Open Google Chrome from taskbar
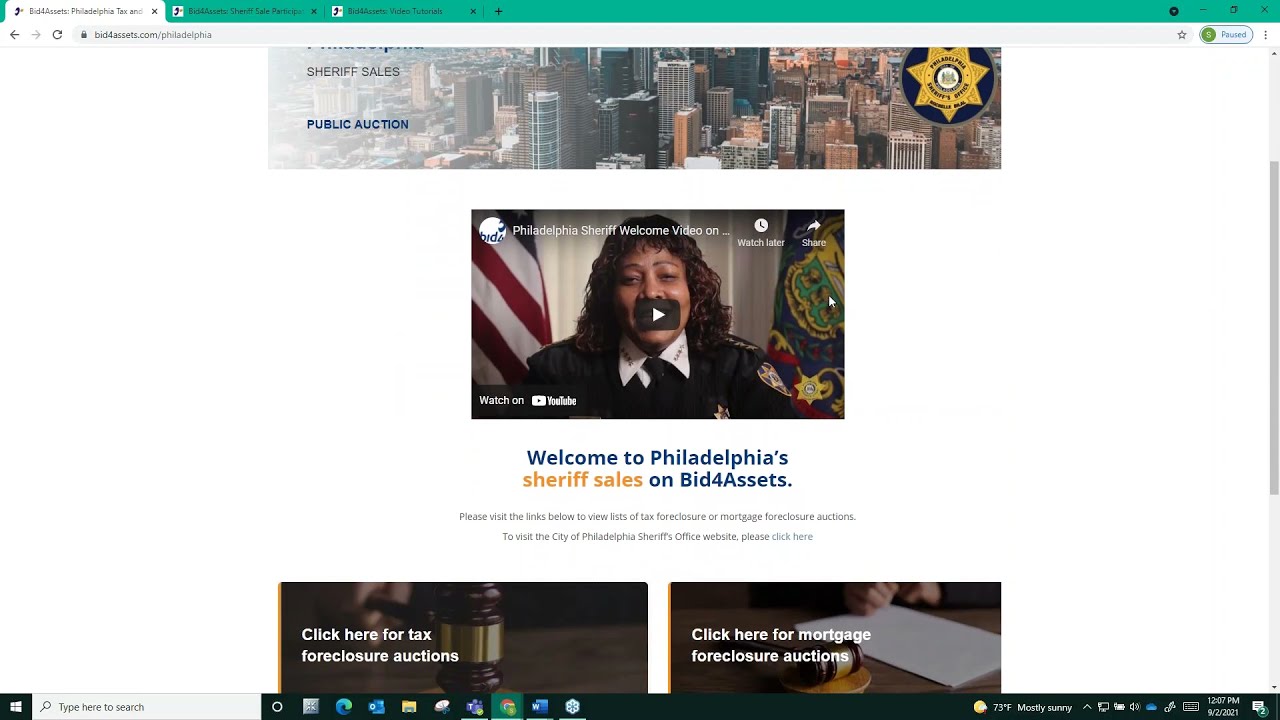Viewport: 1280px width, 720px height. coord(507,707)
